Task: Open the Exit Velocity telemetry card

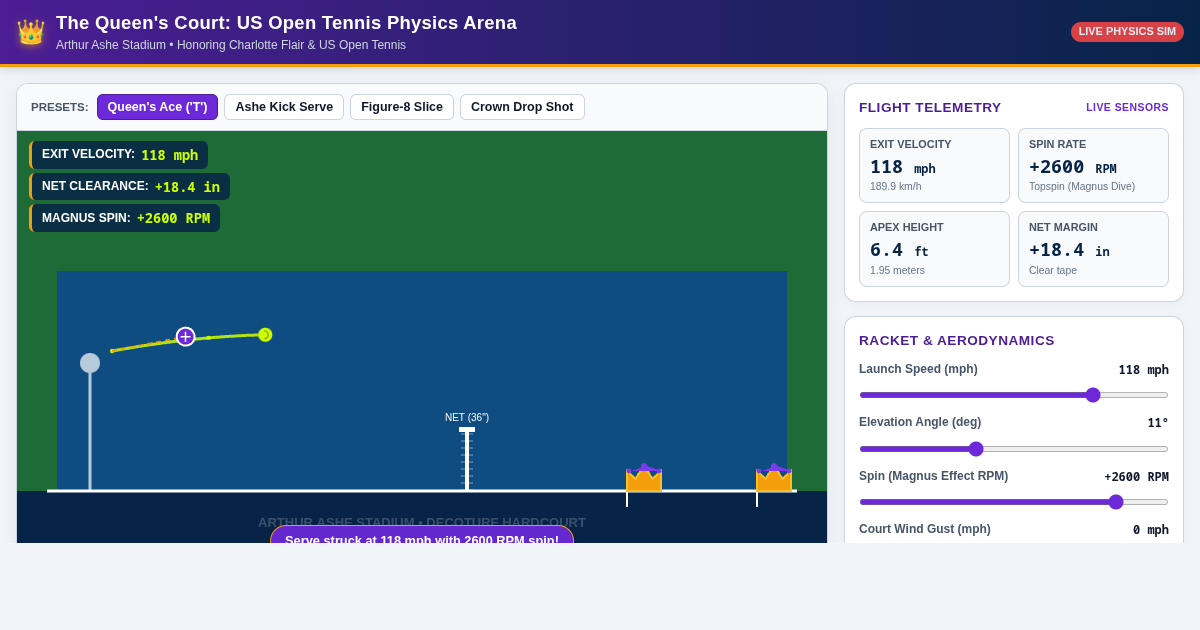Action: click(x=934, y=165)
